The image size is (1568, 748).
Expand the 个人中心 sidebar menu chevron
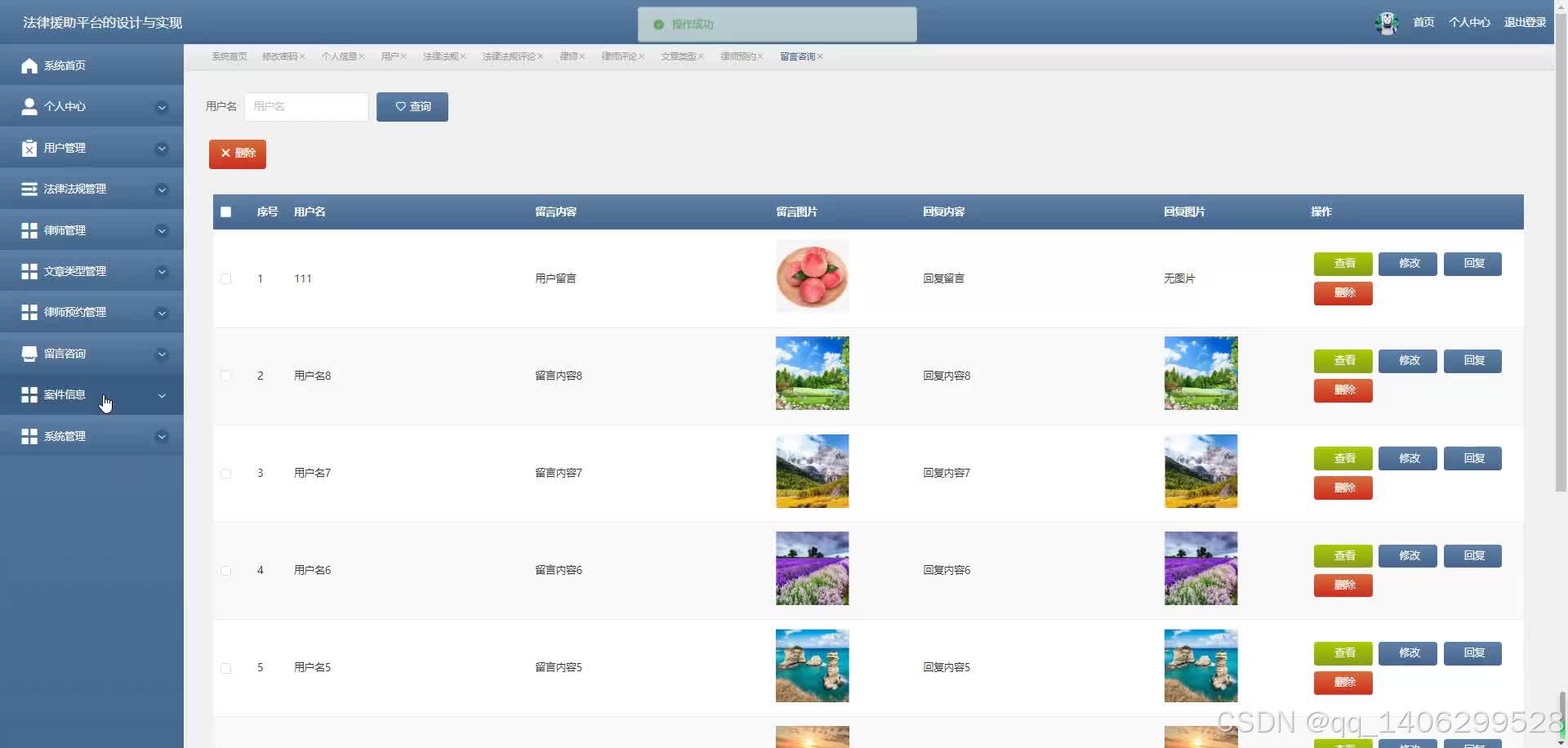click(x=162, y=107)
